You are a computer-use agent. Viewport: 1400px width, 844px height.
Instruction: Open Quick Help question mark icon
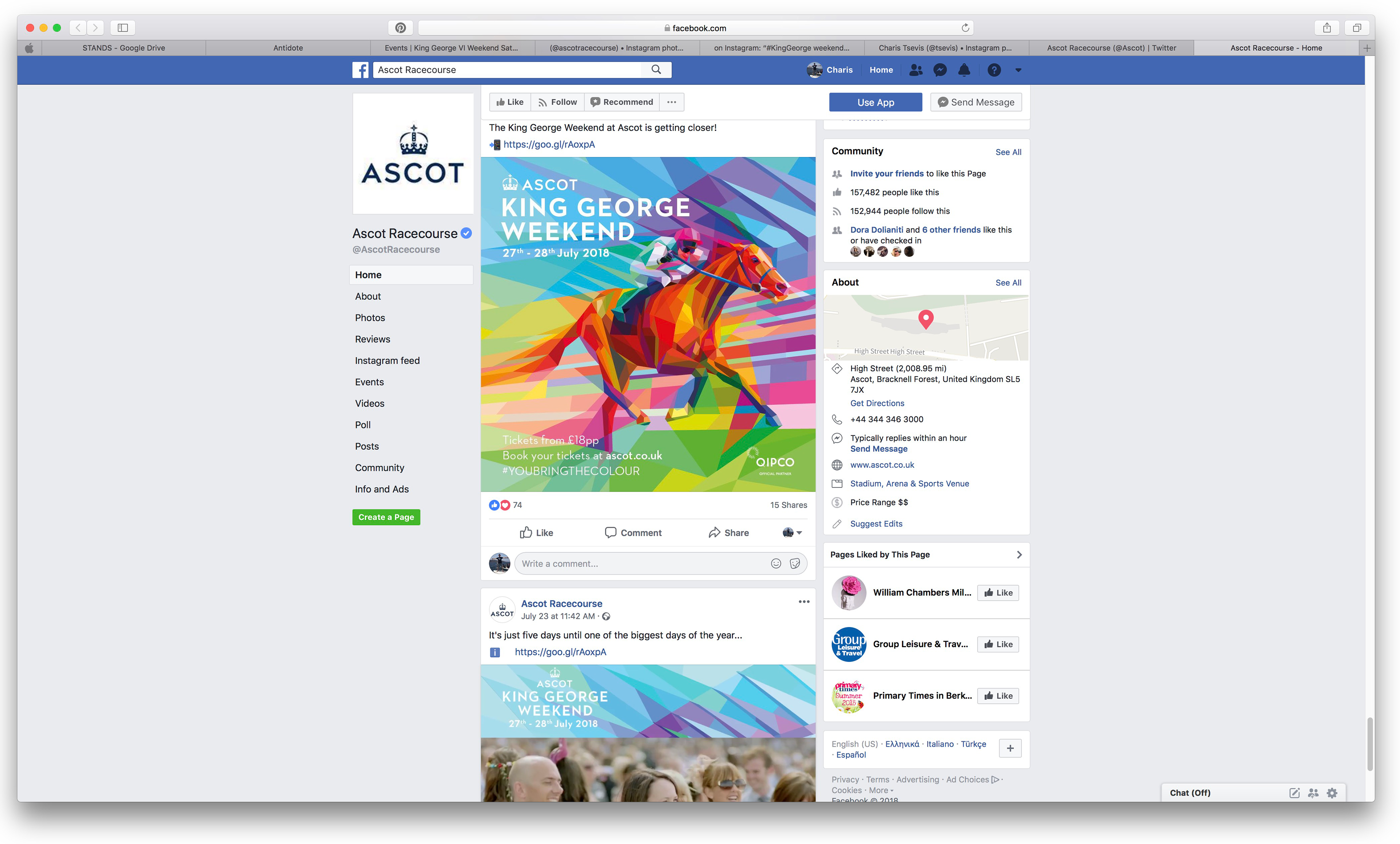click(994, 70)
